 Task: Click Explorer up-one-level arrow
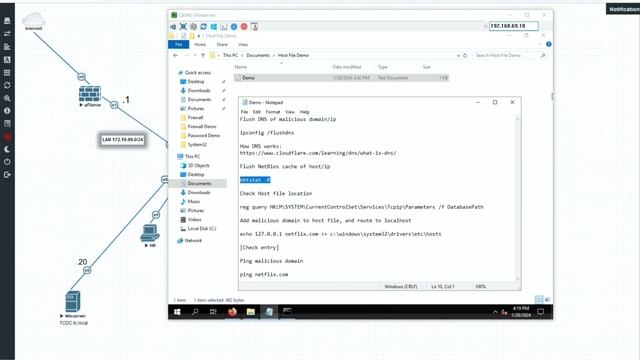click(203, 55)
